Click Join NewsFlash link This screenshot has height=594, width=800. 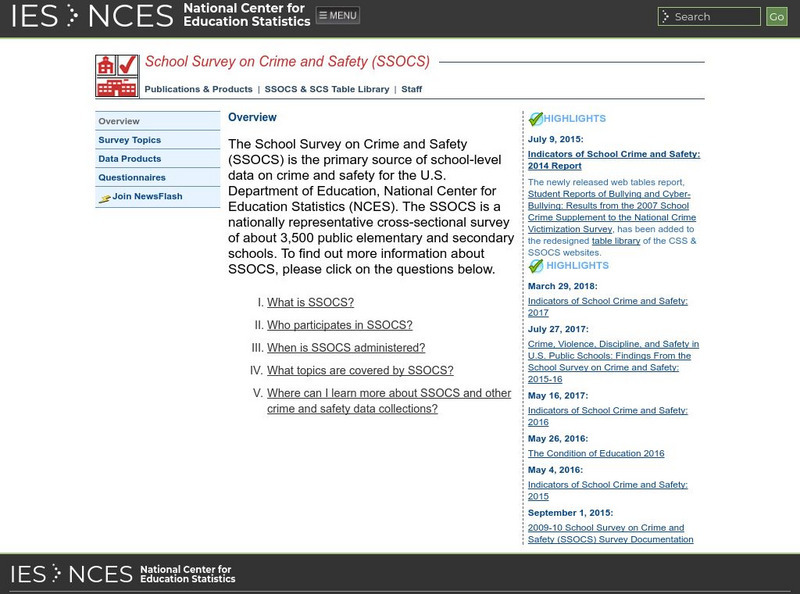point(147,196)
